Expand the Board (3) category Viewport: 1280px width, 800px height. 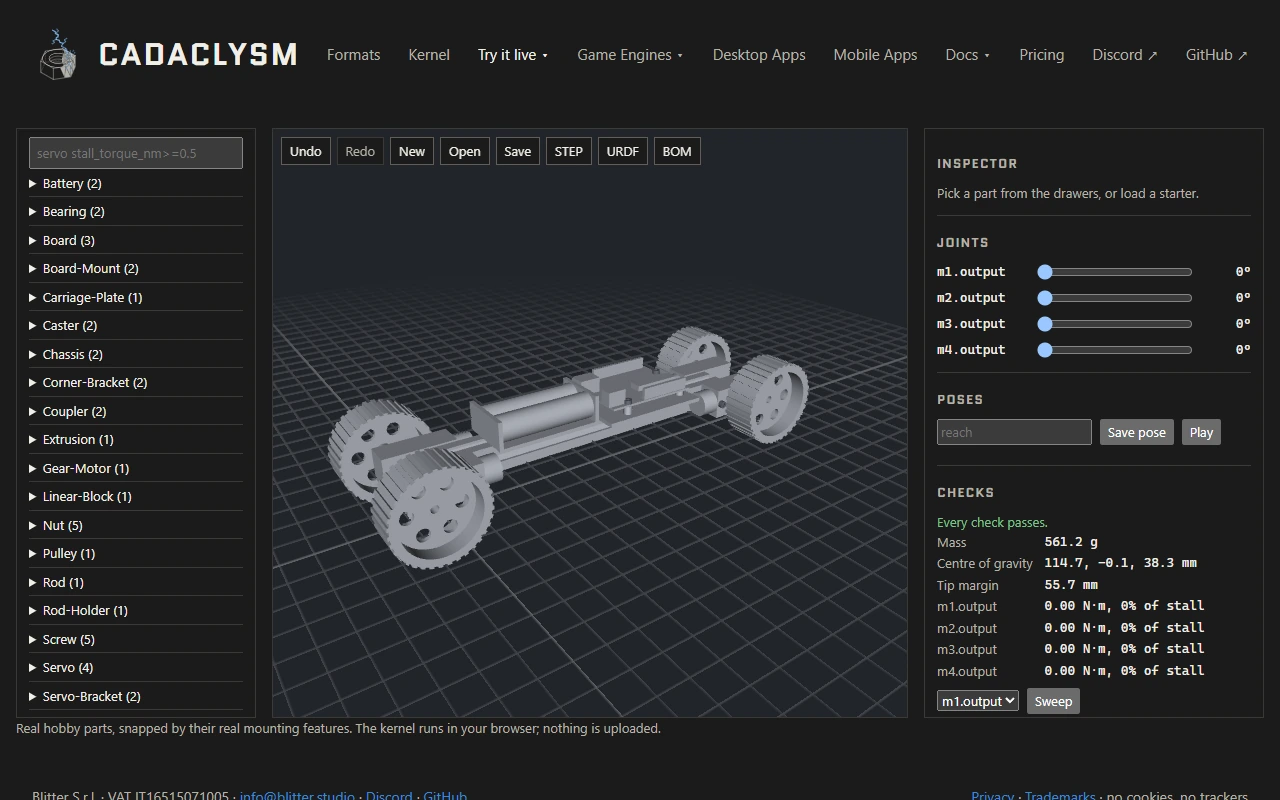(136, 241)
